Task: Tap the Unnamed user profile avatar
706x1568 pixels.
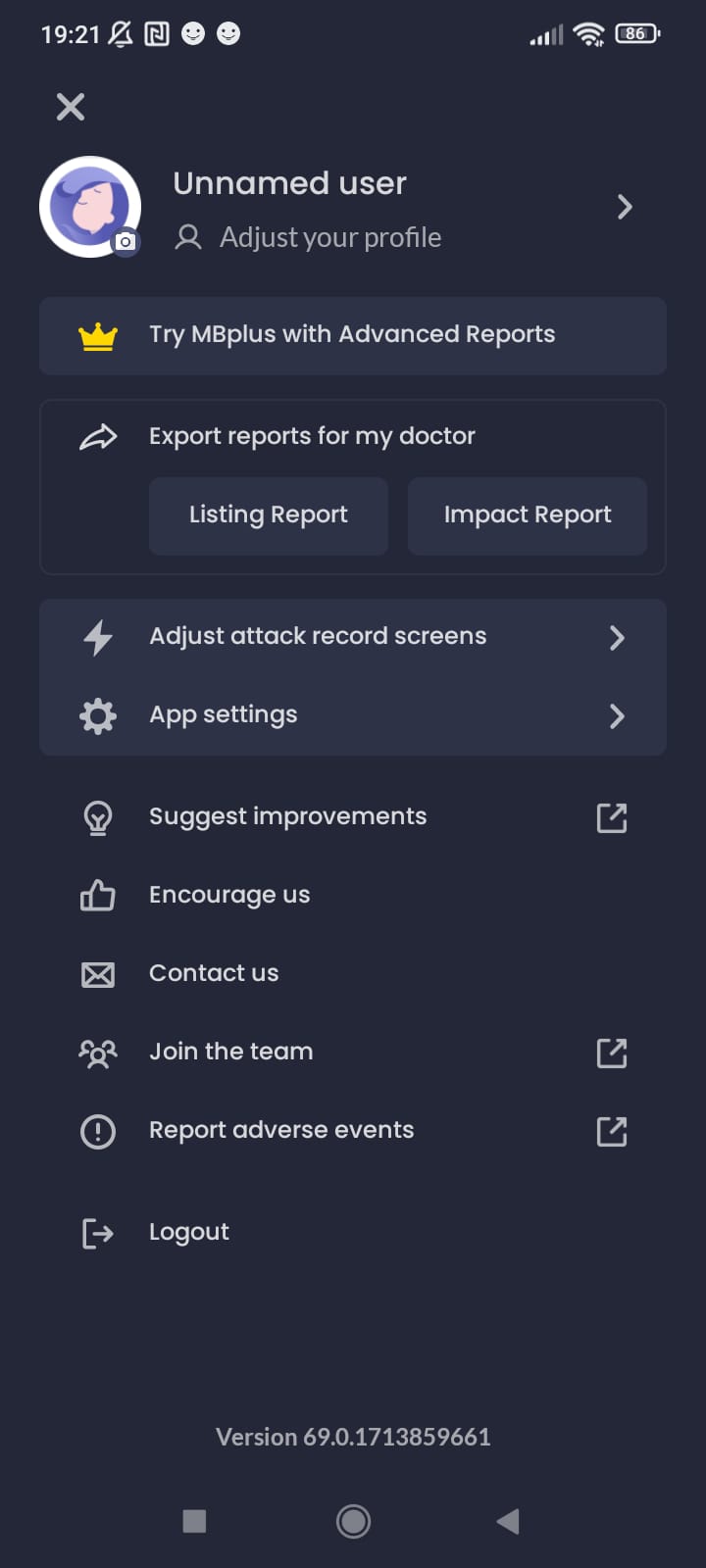Action: [x=89, y=207]
